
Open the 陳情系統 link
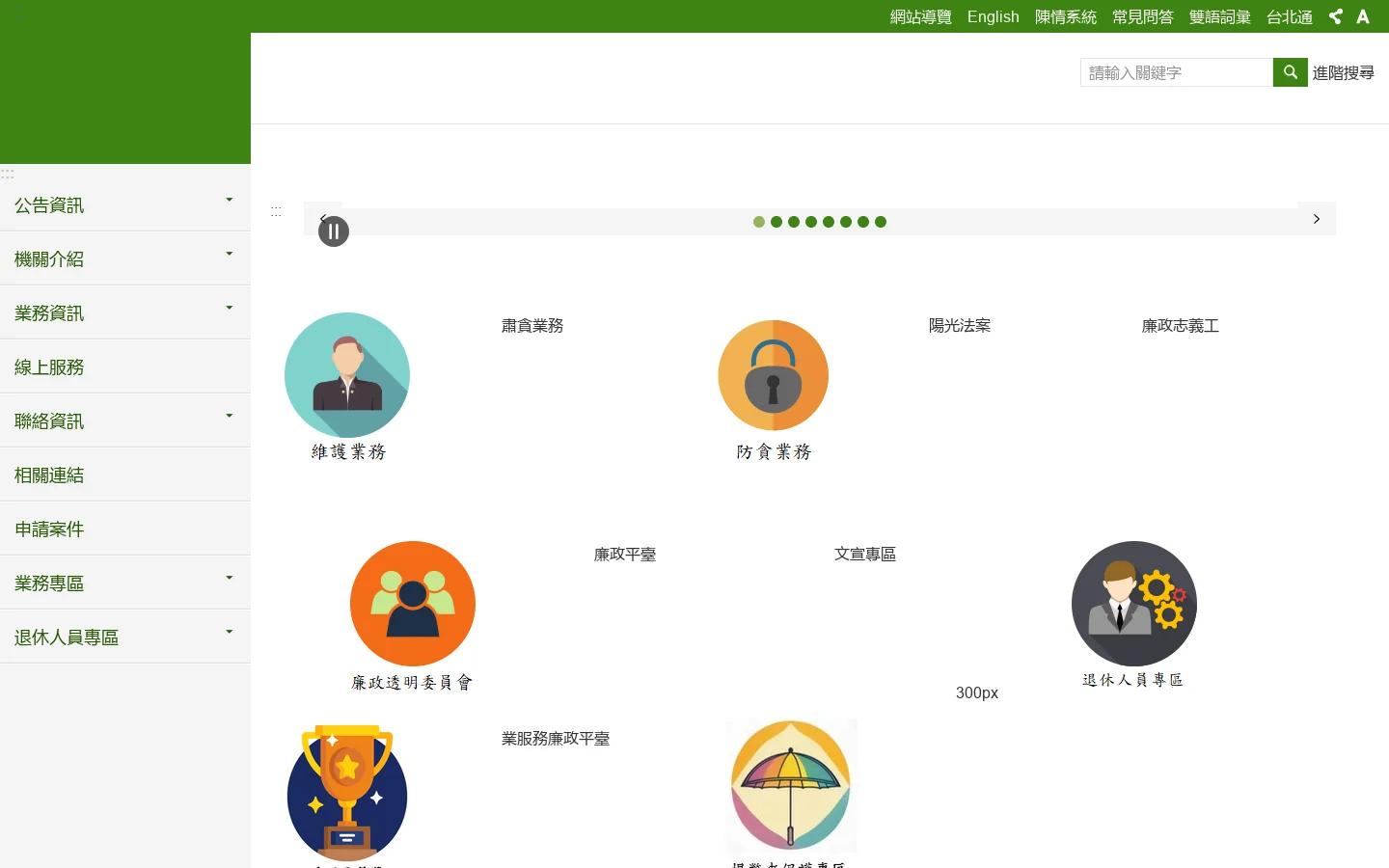point(1065,16)
